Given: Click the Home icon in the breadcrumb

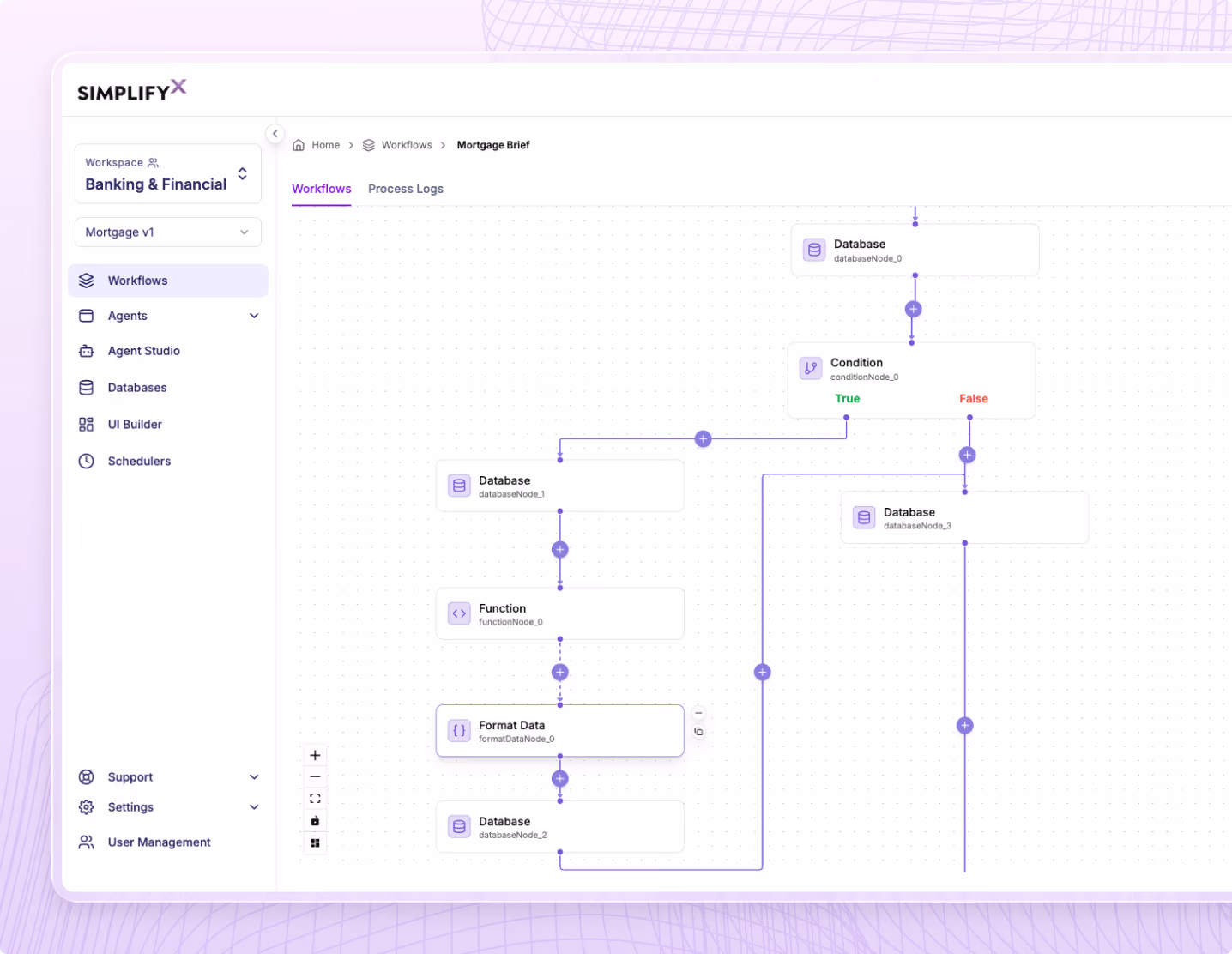Looking at the screenshot, I should click(x=299, y=145).
